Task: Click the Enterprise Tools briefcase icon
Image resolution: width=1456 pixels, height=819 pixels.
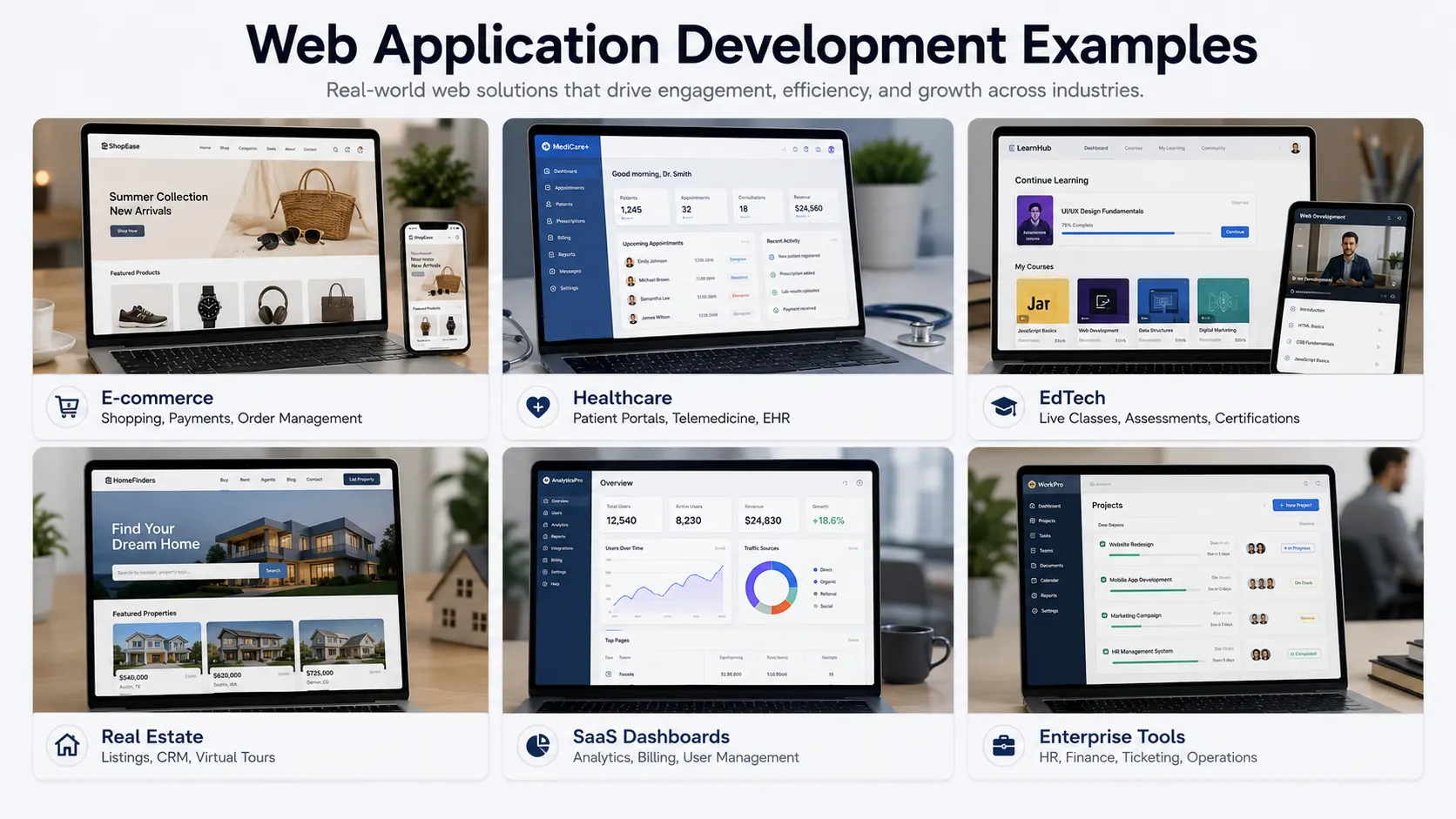Action: point(1004,745)
